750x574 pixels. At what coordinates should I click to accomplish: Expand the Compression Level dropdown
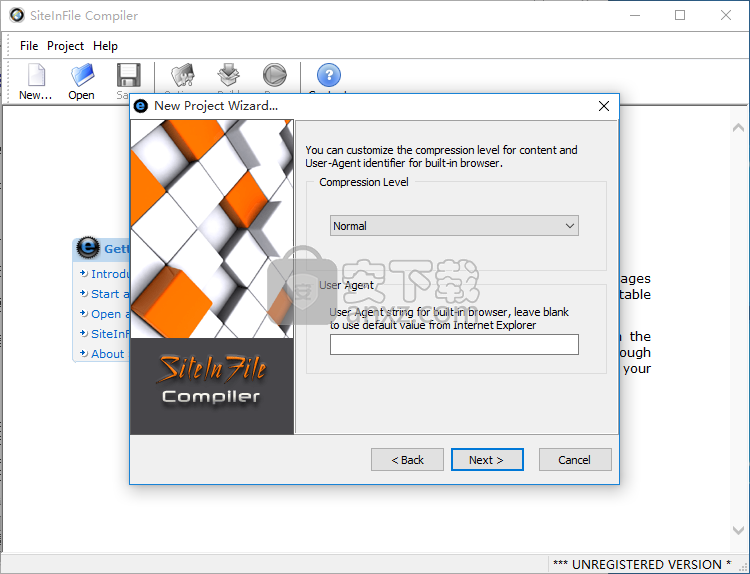[x=454, y=226]
